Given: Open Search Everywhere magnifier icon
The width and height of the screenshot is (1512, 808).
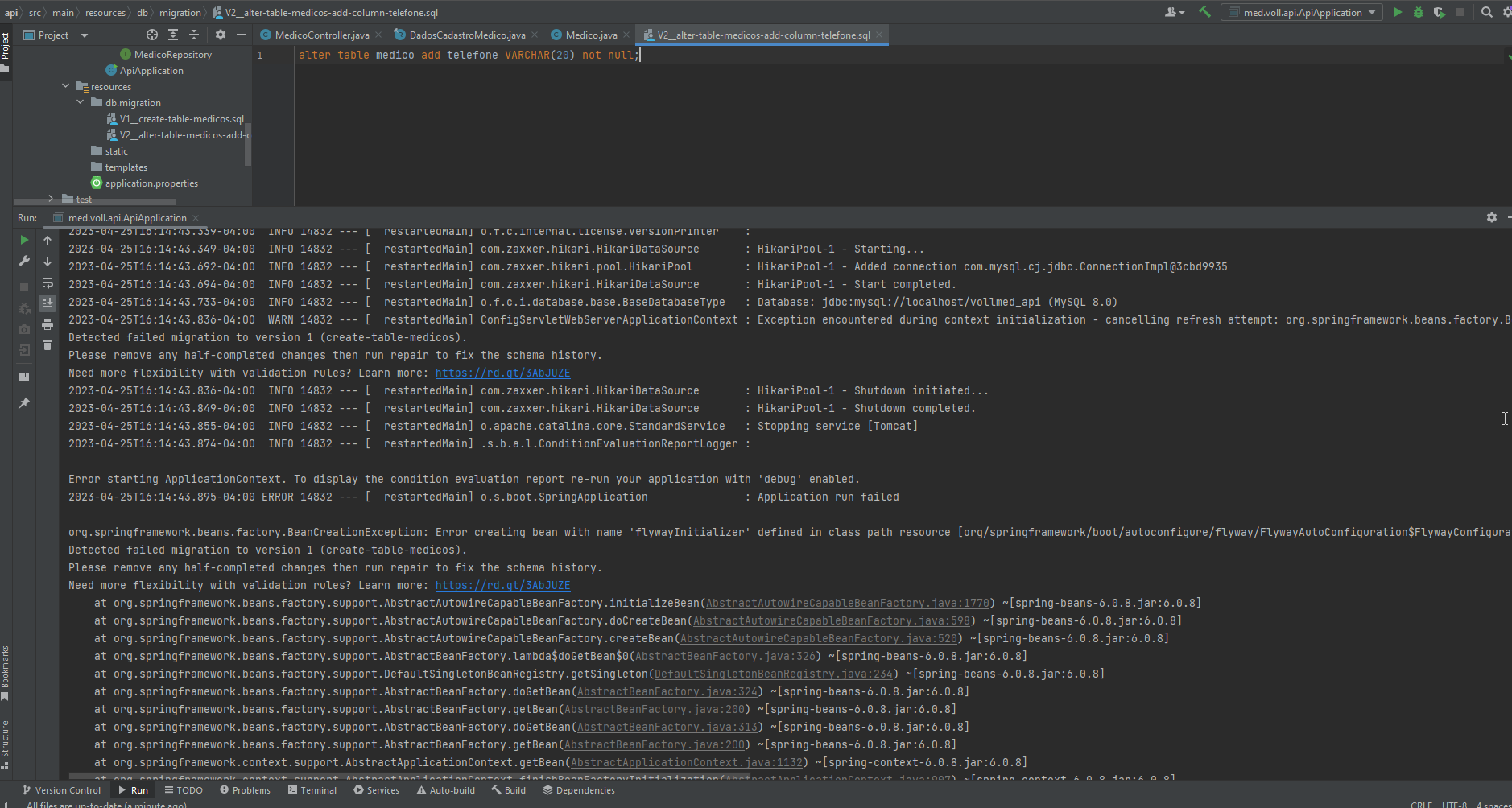Looking at the screenshot, I should click(1487, 12).
